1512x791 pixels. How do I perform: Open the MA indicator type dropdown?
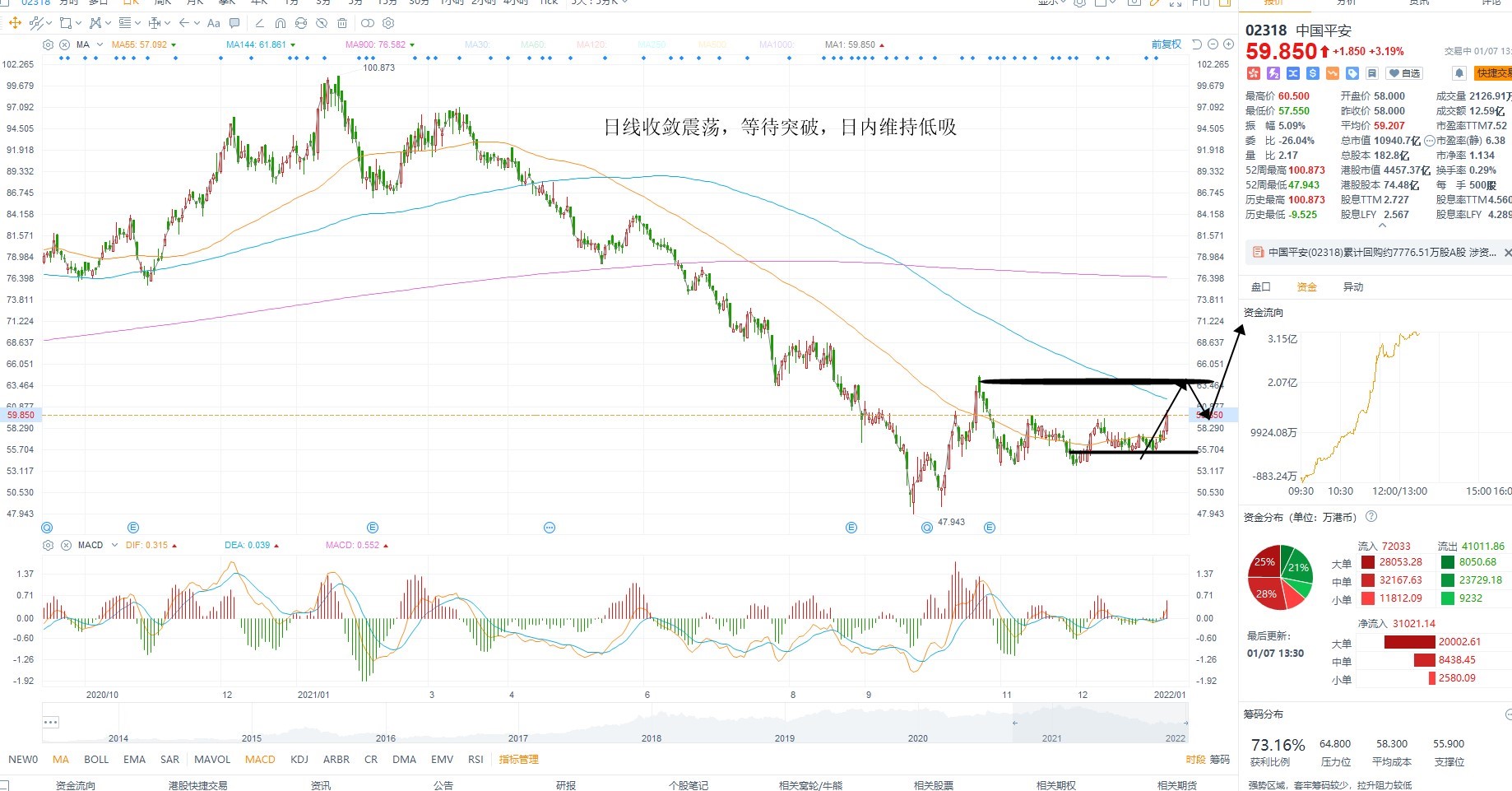pyautogui.click(x=100, y=44)
